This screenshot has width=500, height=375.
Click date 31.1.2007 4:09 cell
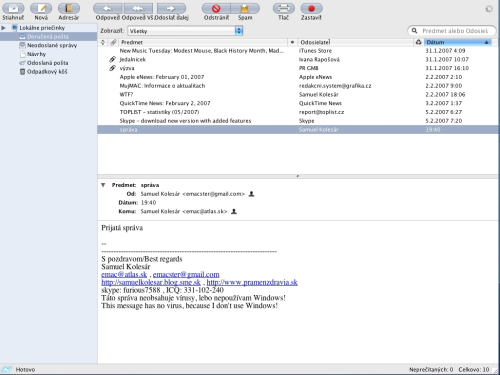click(x=445, y=51)
